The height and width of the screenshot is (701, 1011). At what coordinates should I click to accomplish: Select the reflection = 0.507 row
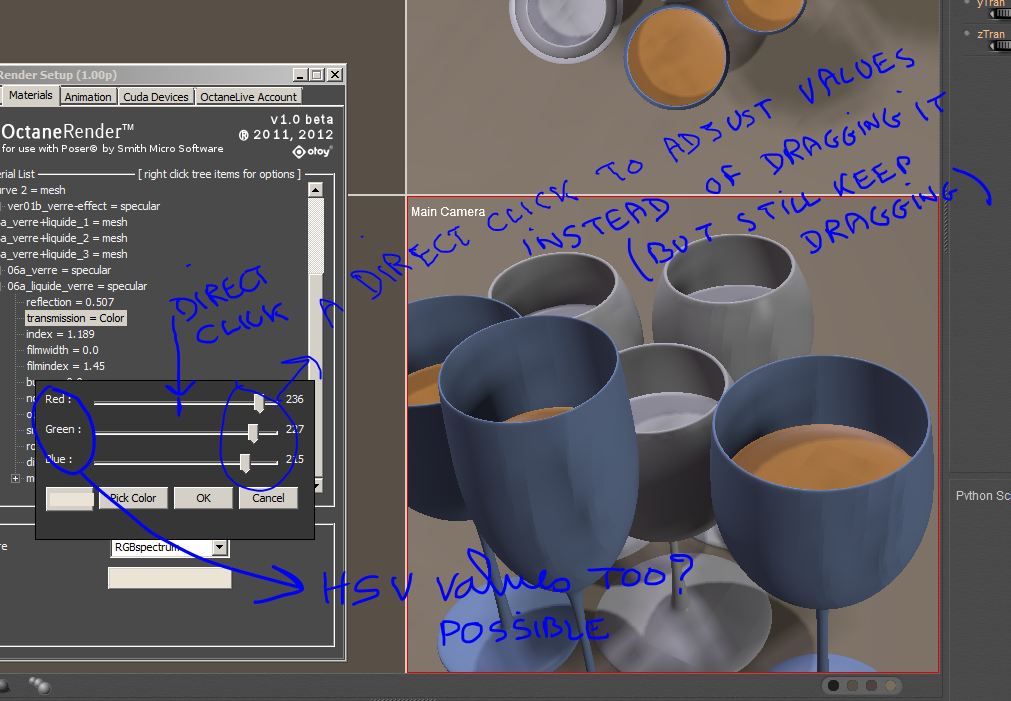click(70, 302)
